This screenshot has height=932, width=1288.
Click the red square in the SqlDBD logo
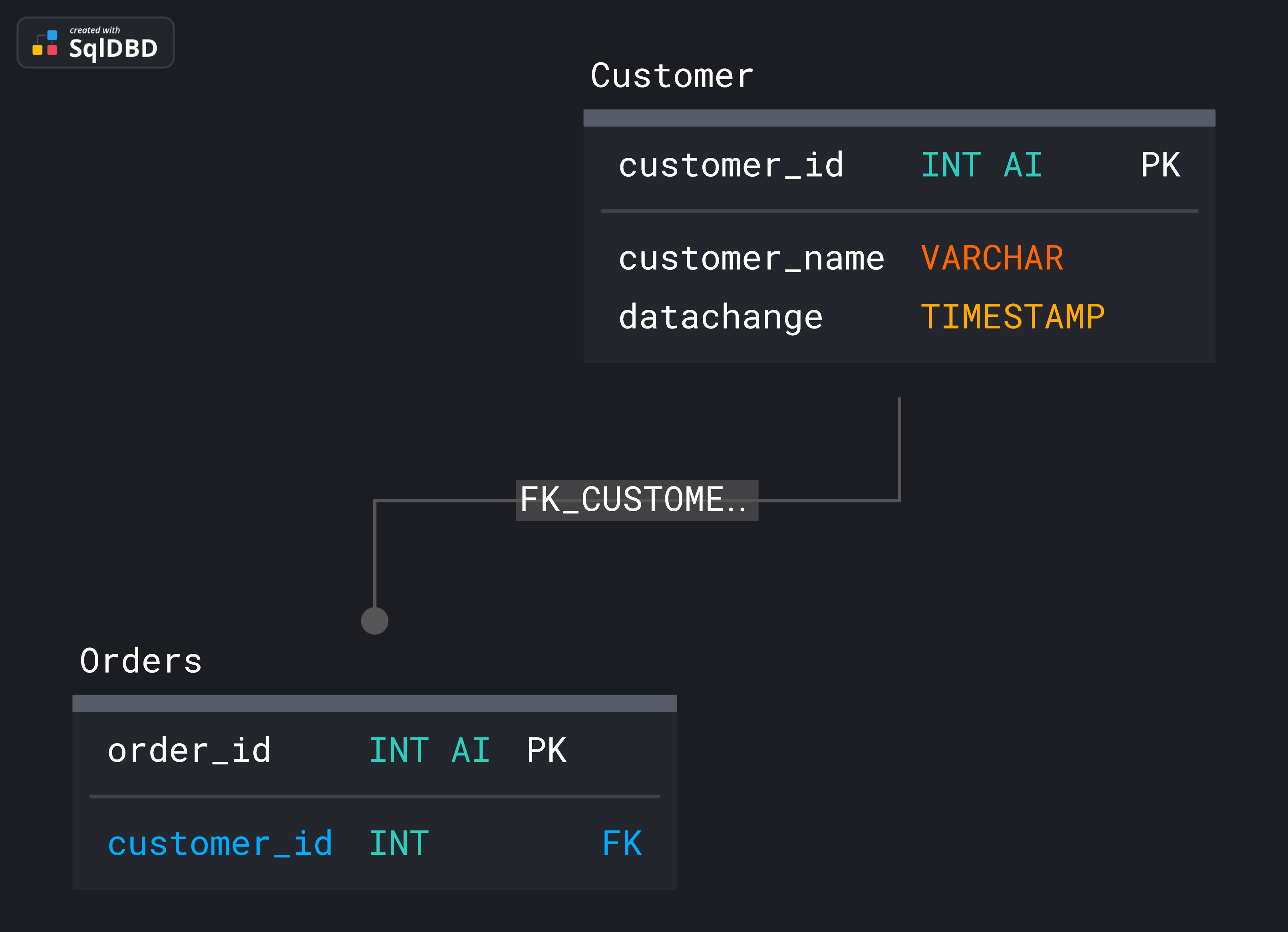click(x=52, y=50)
